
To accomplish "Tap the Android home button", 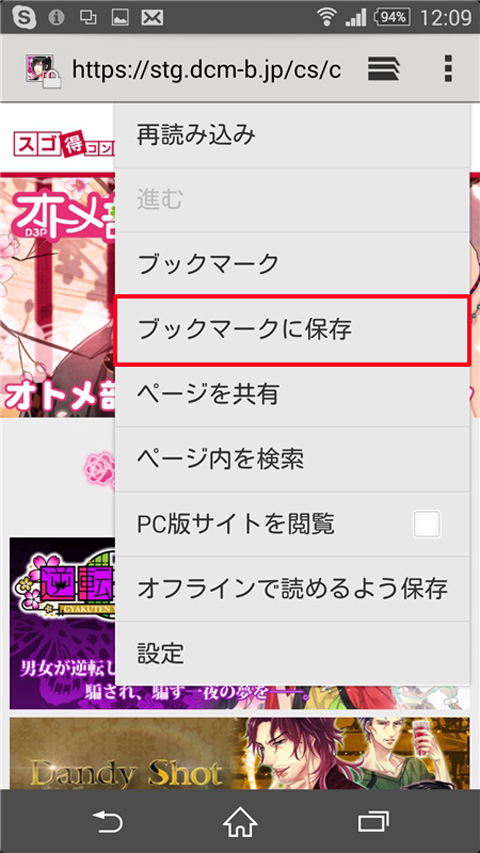I will 240,821.
